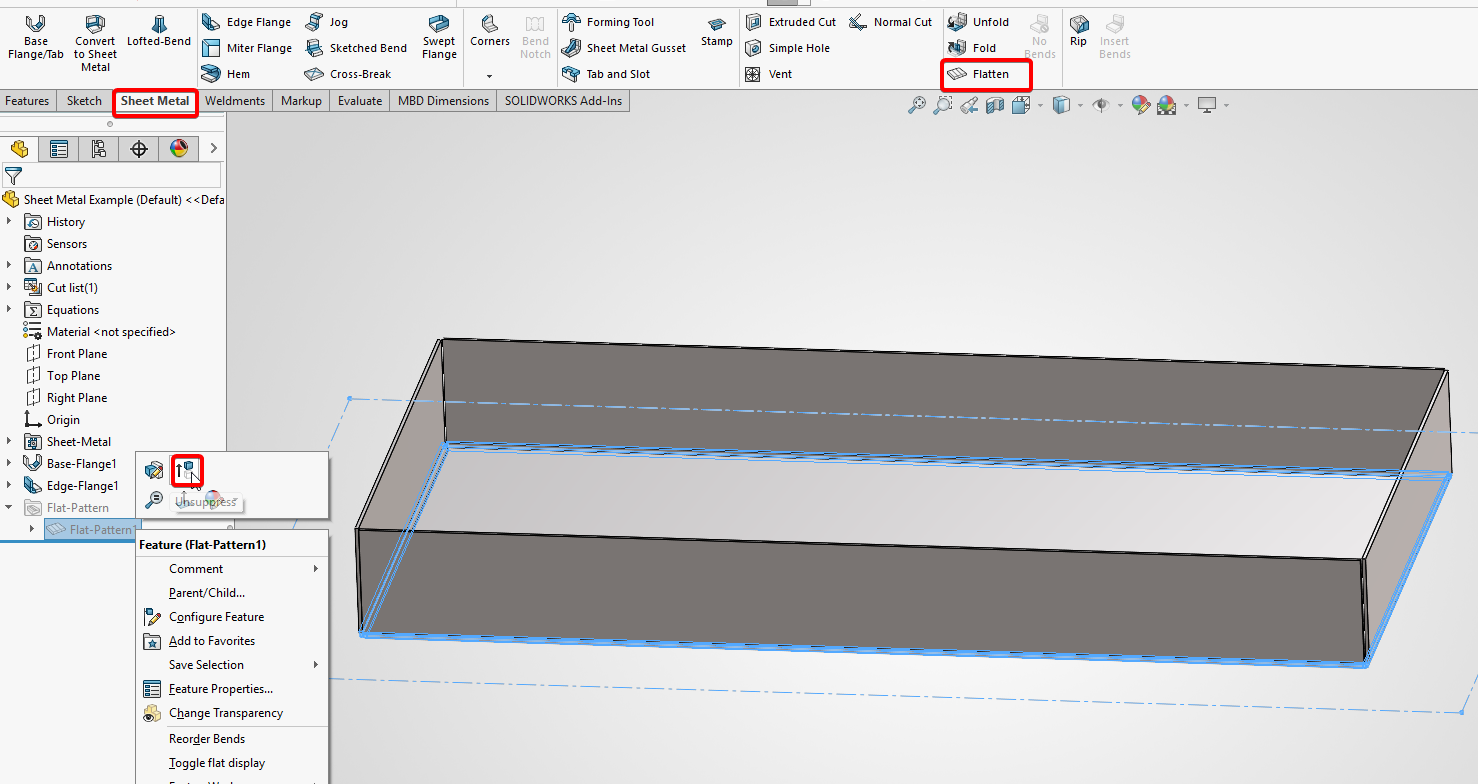Click Edit Feature in context toolbar
The image size is (1478, 784).
[154, 470]
